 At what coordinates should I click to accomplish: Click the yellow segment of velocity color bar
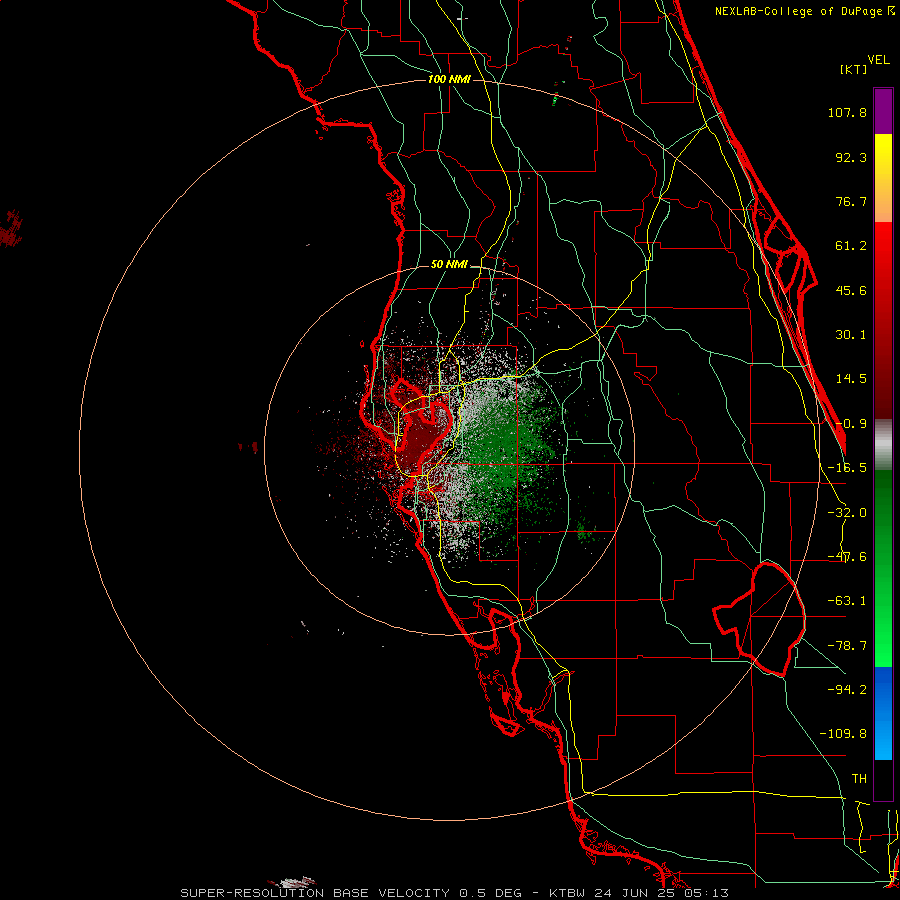(x=883, y=158)
